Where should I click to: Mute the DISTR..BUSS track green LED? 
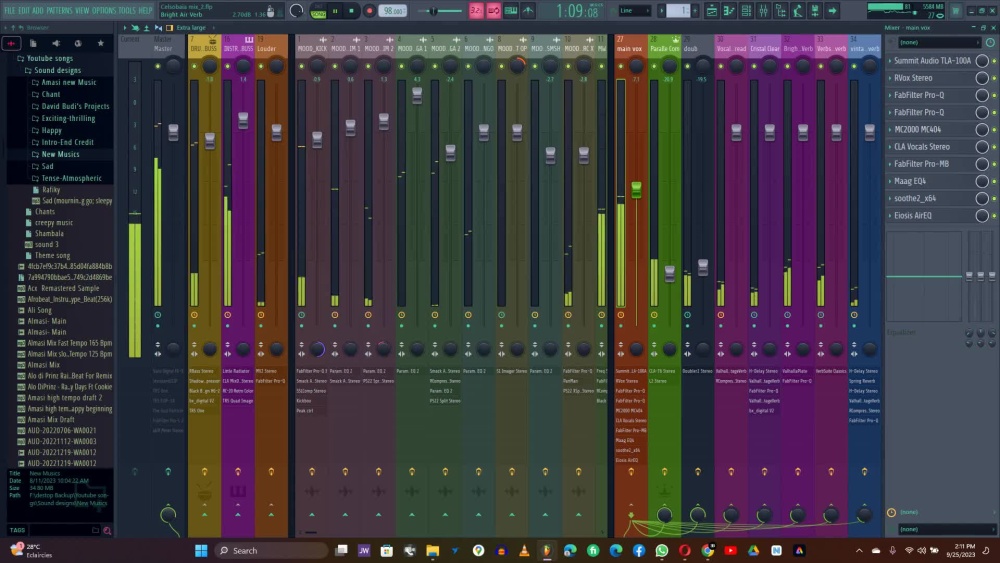point(228,66)
